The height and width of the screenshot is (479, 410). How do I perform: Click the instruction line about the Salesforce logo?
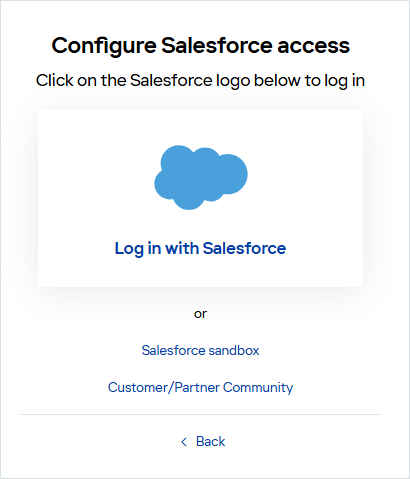point(200,81)
